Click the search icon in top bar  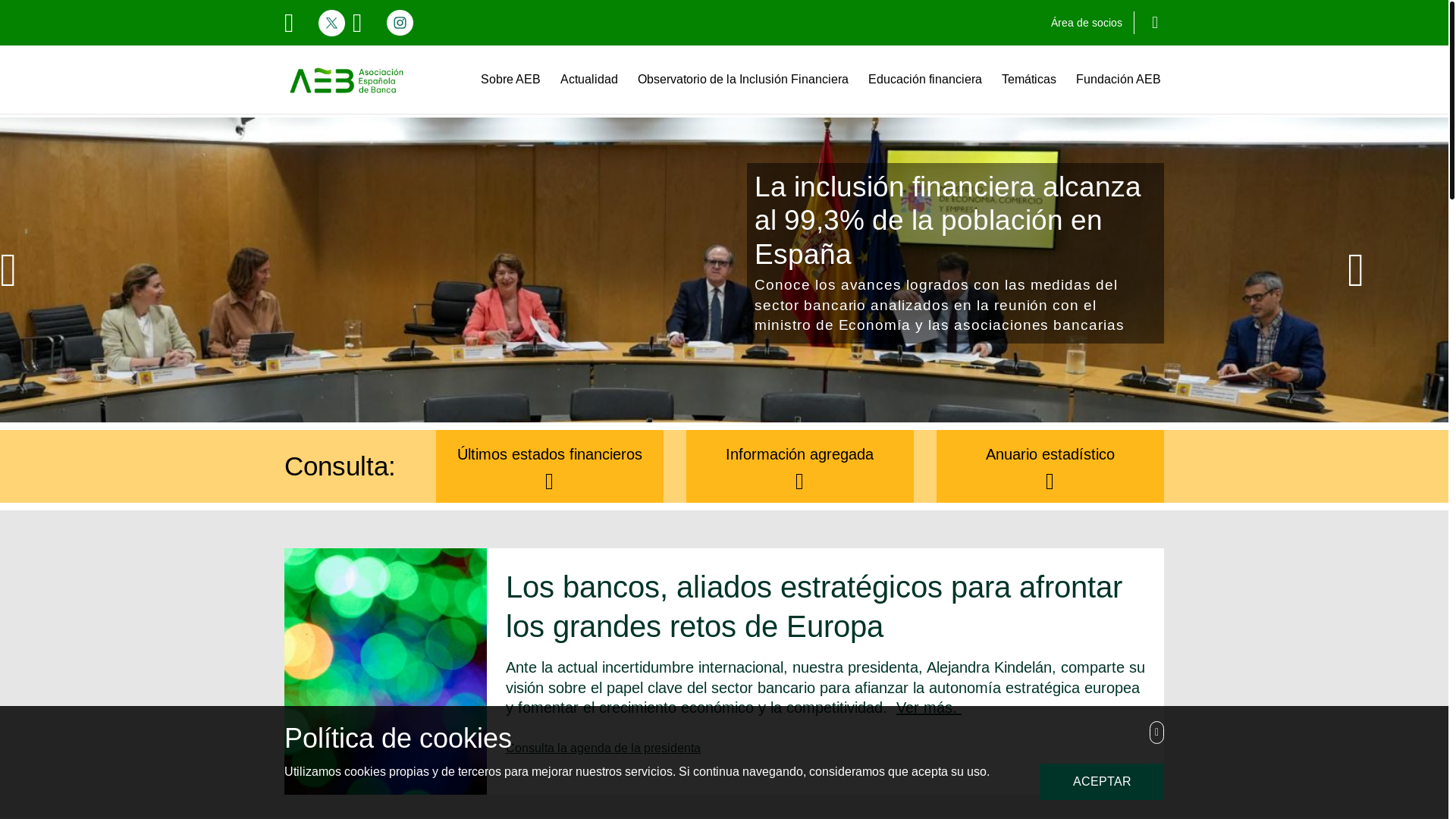1155,23
